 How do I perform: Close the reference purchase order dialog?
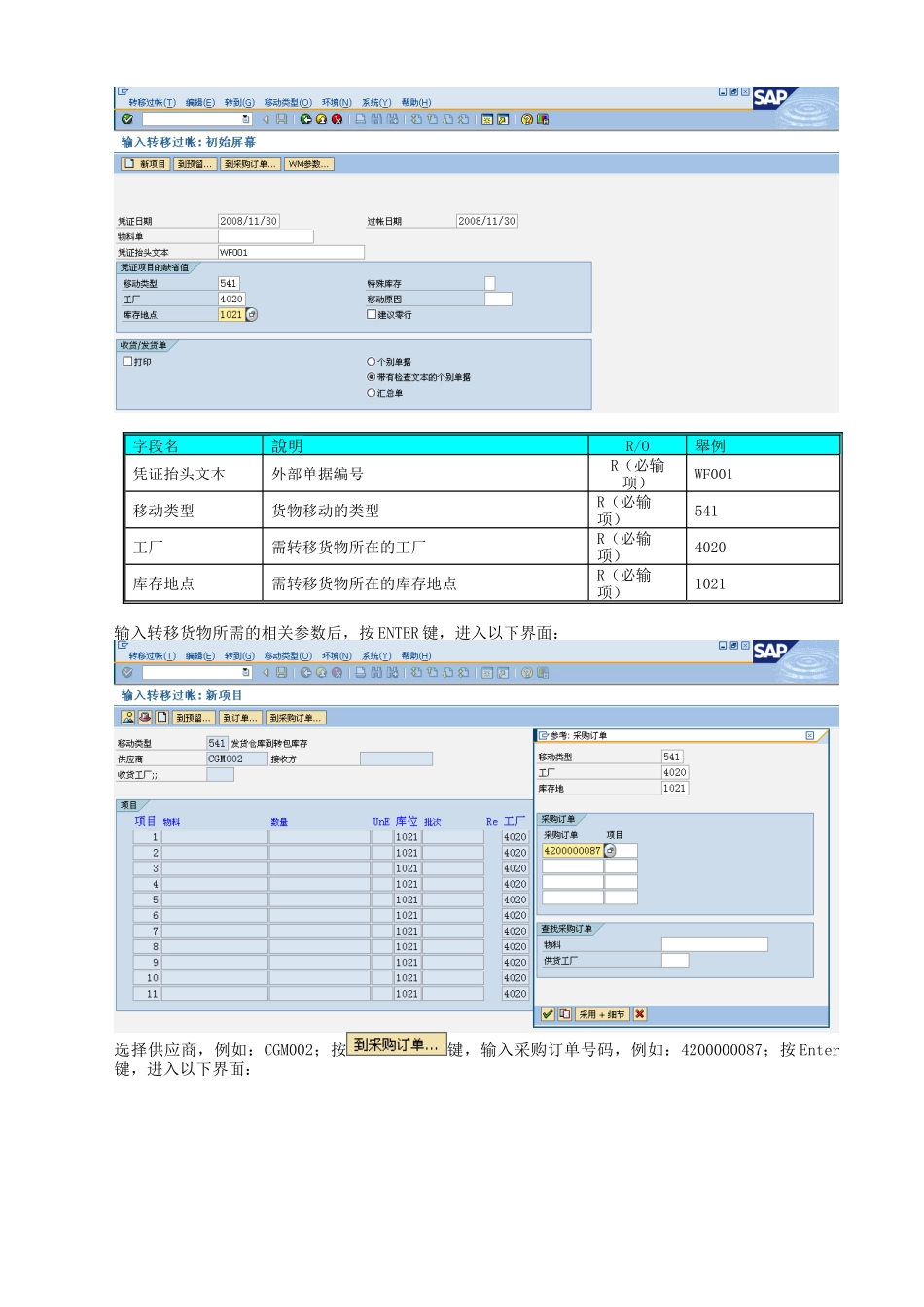click(809, 736)
